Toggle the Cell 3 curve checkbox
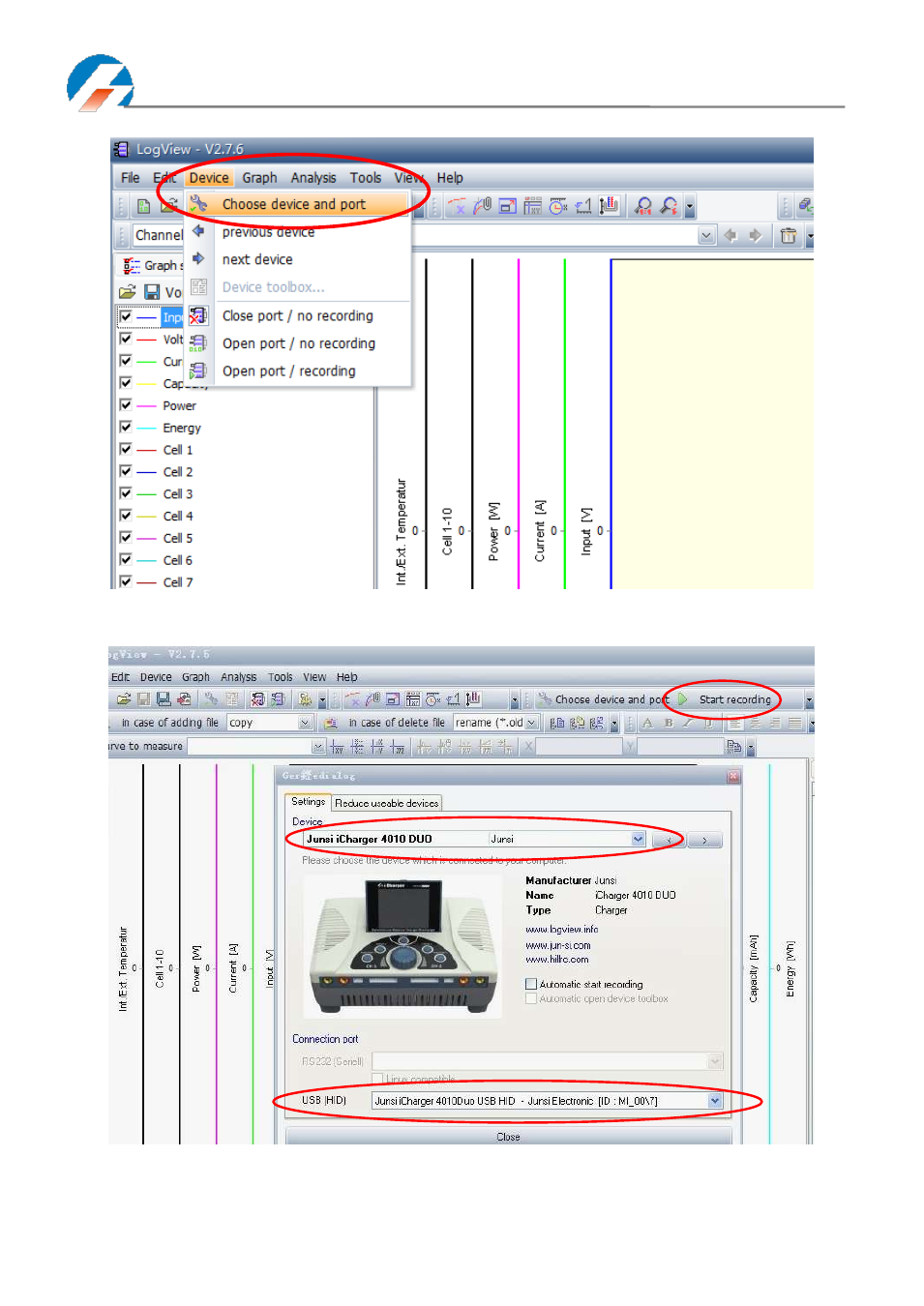Screen dimensions: 924x1306 126,493
